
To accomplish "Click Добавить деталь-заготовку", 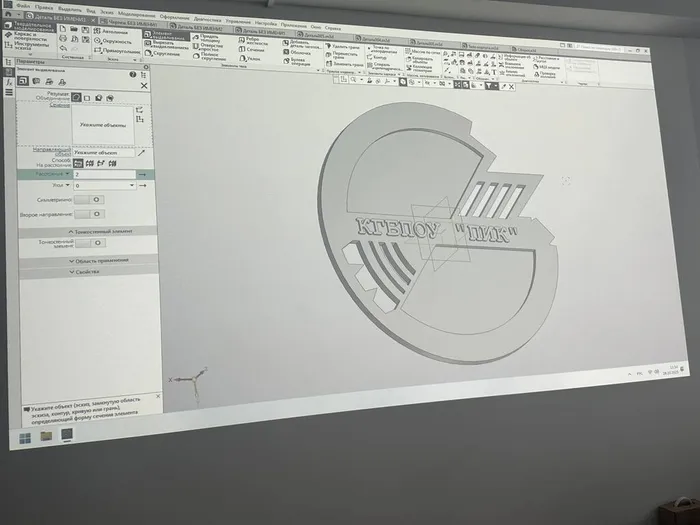I will 302,45.
